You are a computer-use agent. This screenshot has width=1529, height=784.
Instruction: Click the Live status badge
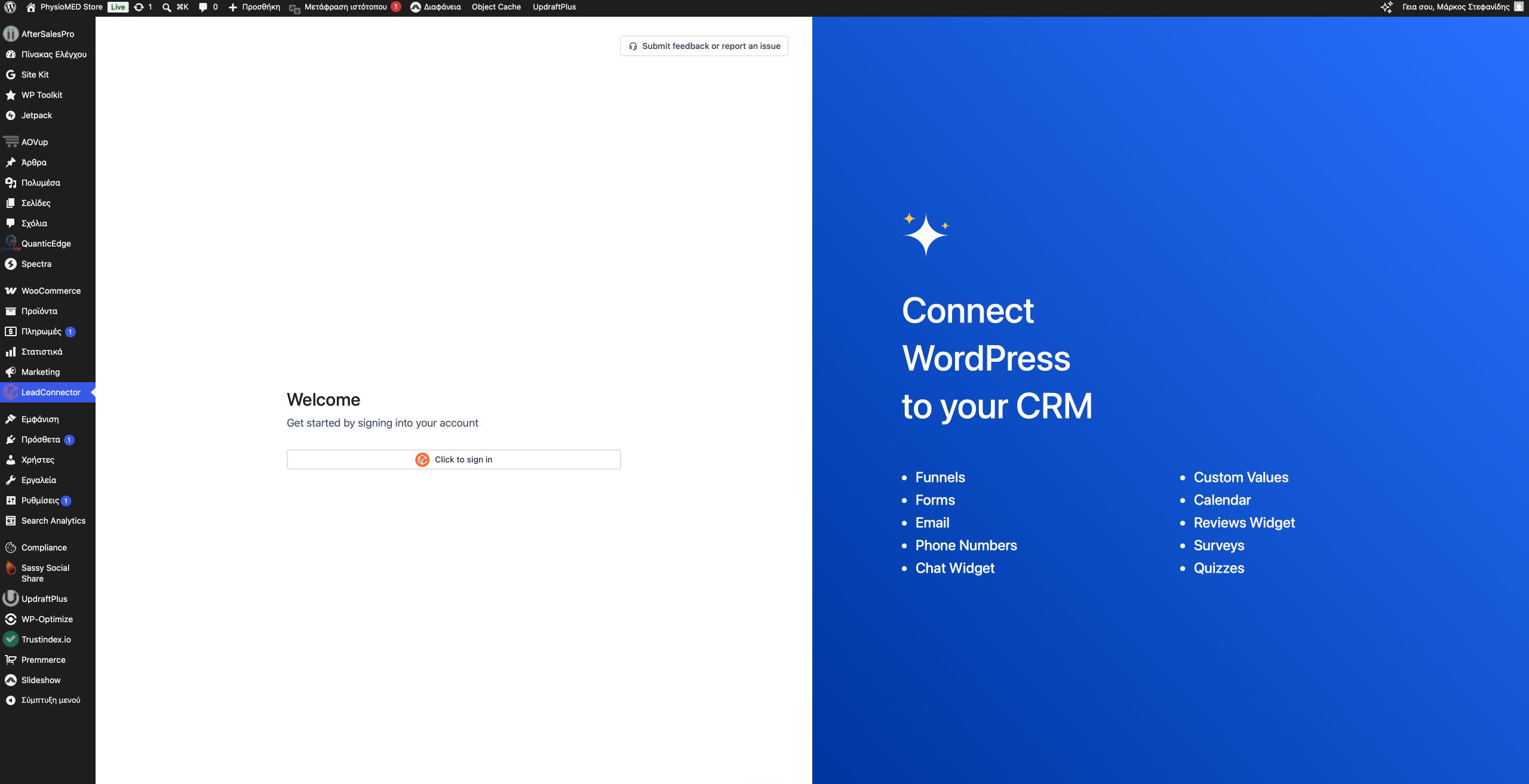(118, 7)
